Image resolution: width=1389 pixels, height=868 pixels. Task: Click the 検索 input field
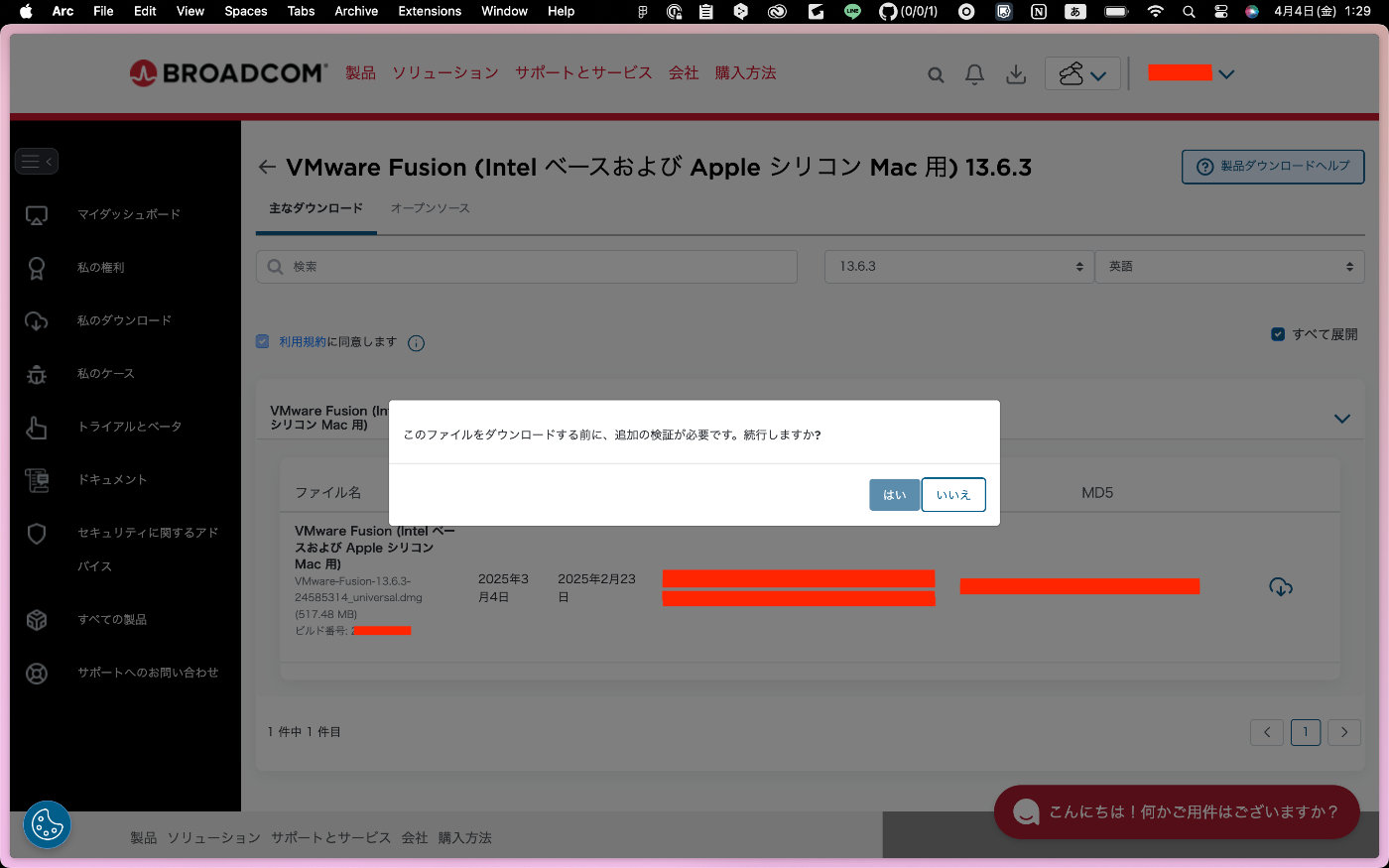[x=527, y=267]
